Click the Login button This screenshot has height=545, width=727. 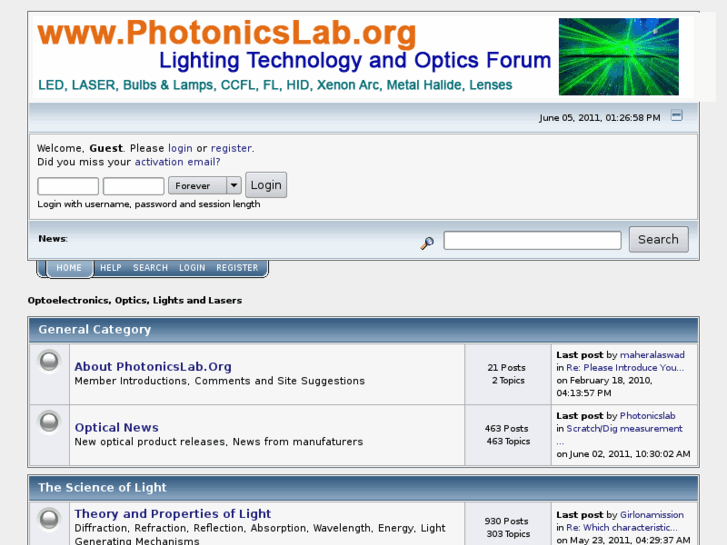point(266,185)
